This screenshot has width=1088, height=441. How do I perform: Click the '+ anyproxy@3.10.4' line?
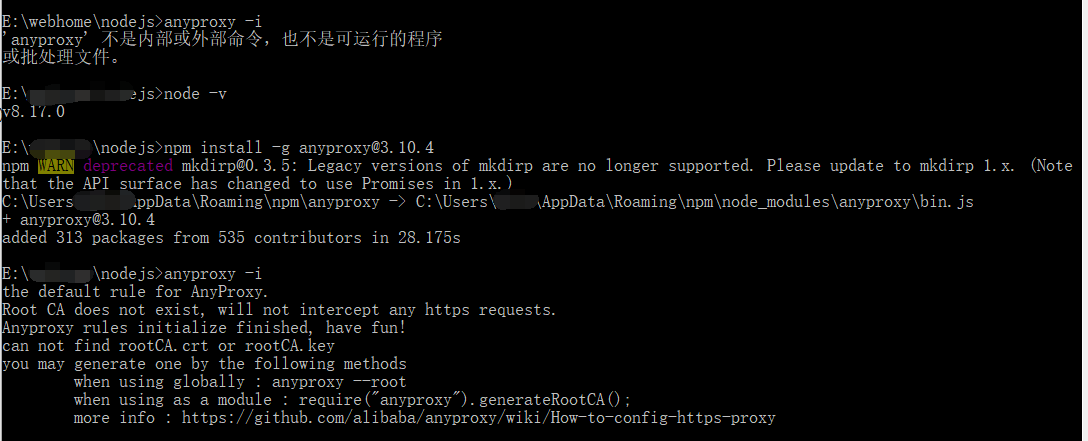[x=78, y=220]
